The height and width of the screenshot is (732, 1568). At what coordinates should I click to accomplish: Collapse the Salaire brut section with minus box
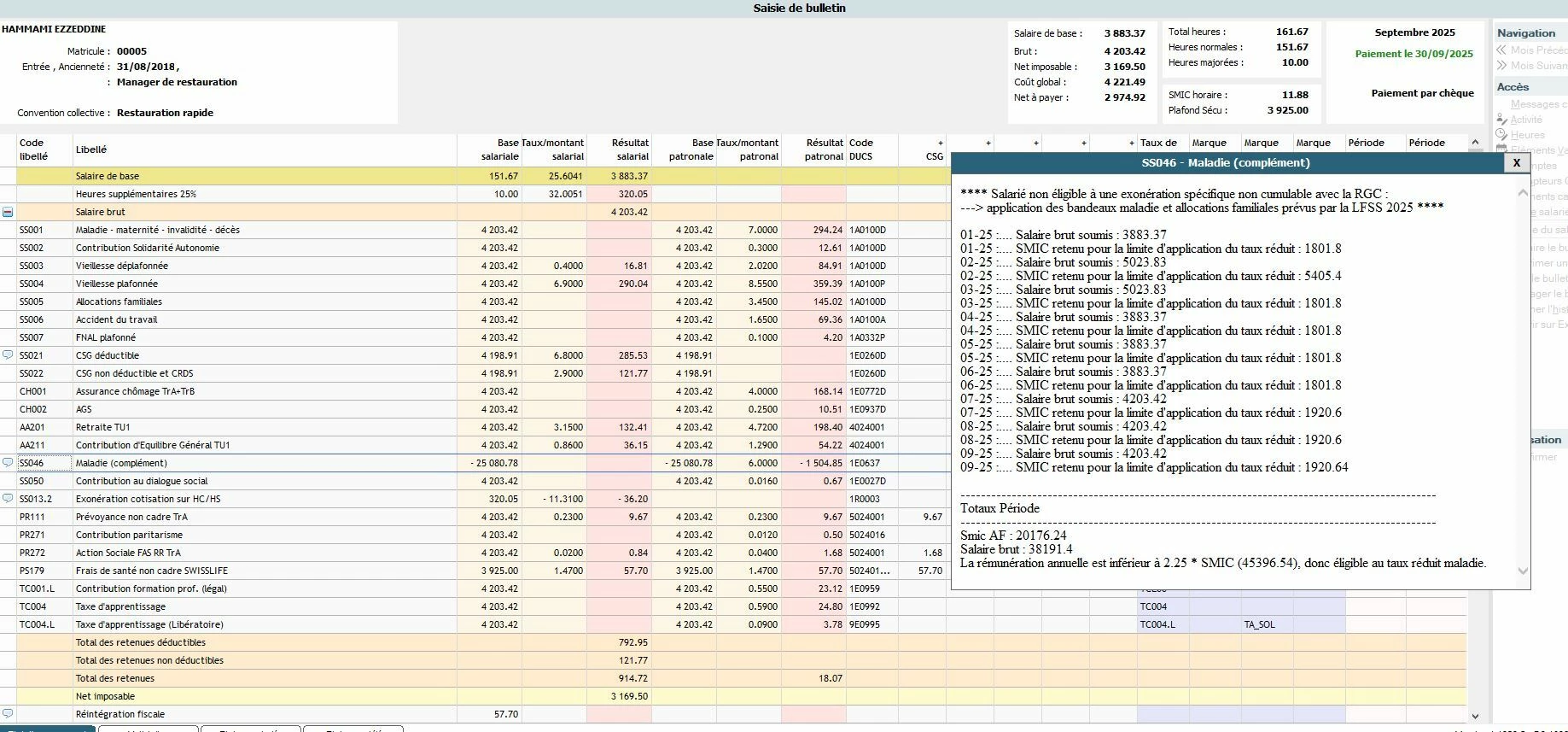[8, 212]
